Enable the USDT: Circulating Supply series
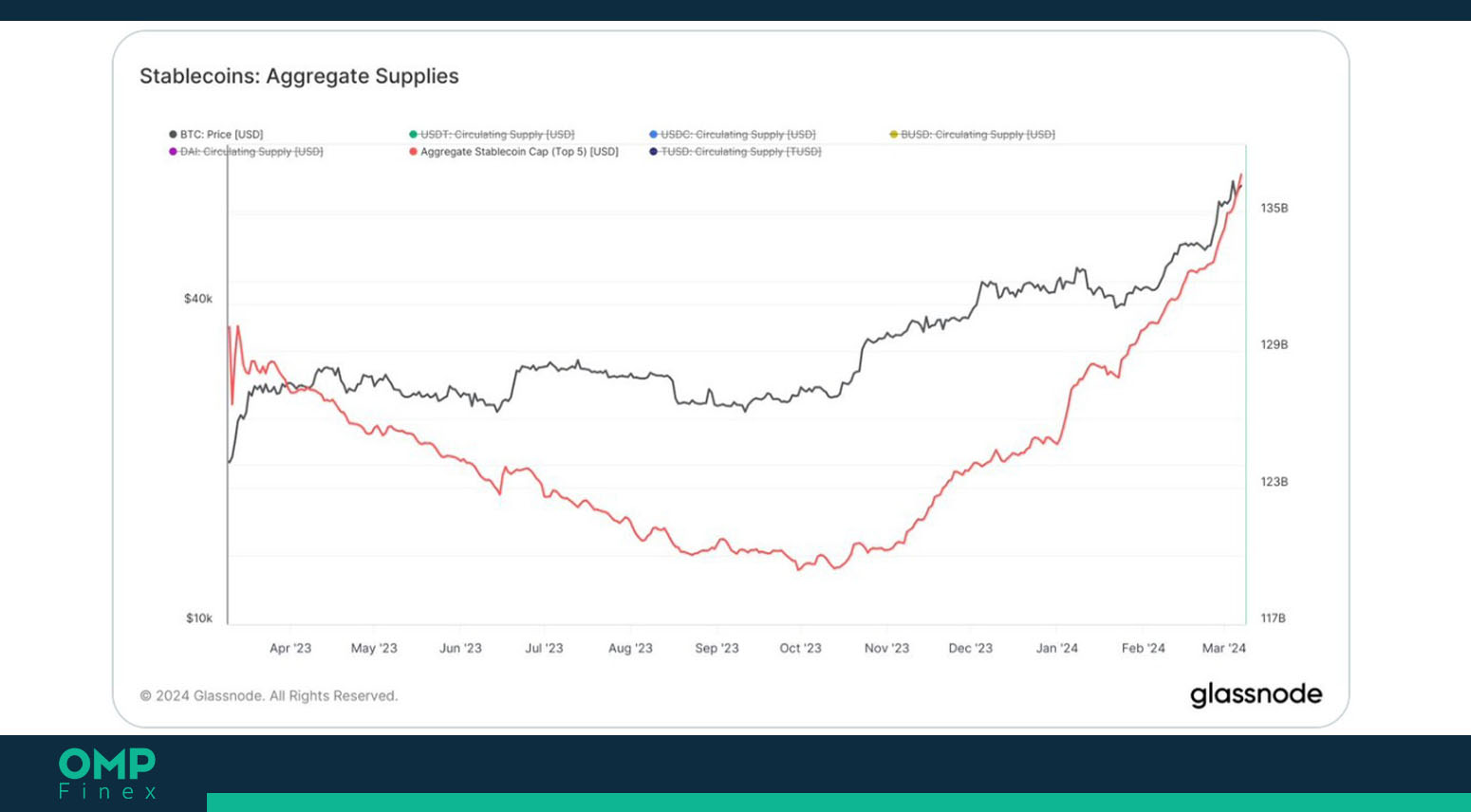Viewport: 1471px width, 812px height. coord(492,135)
